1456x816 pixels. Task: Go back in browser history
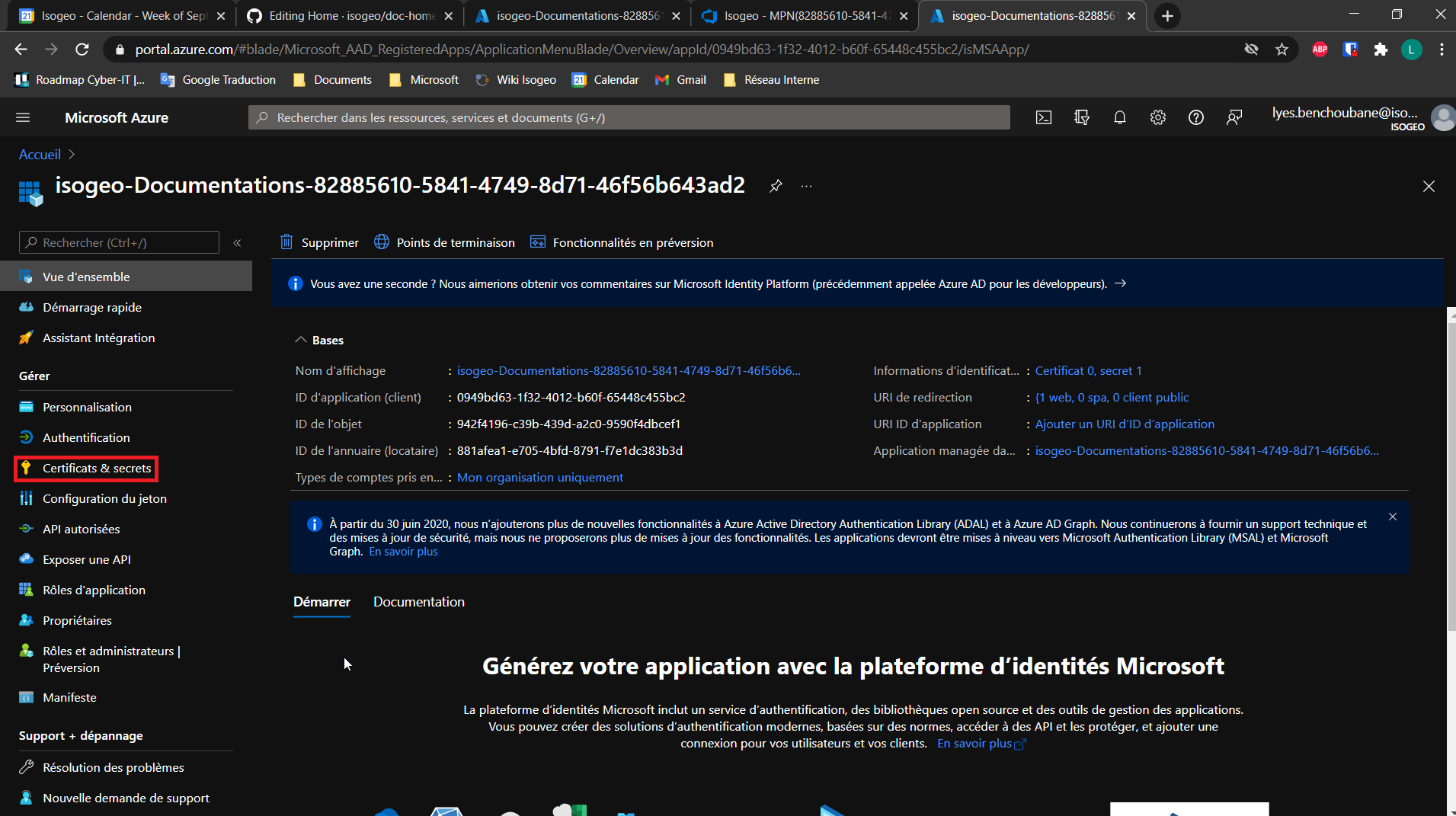pos(21,50)
